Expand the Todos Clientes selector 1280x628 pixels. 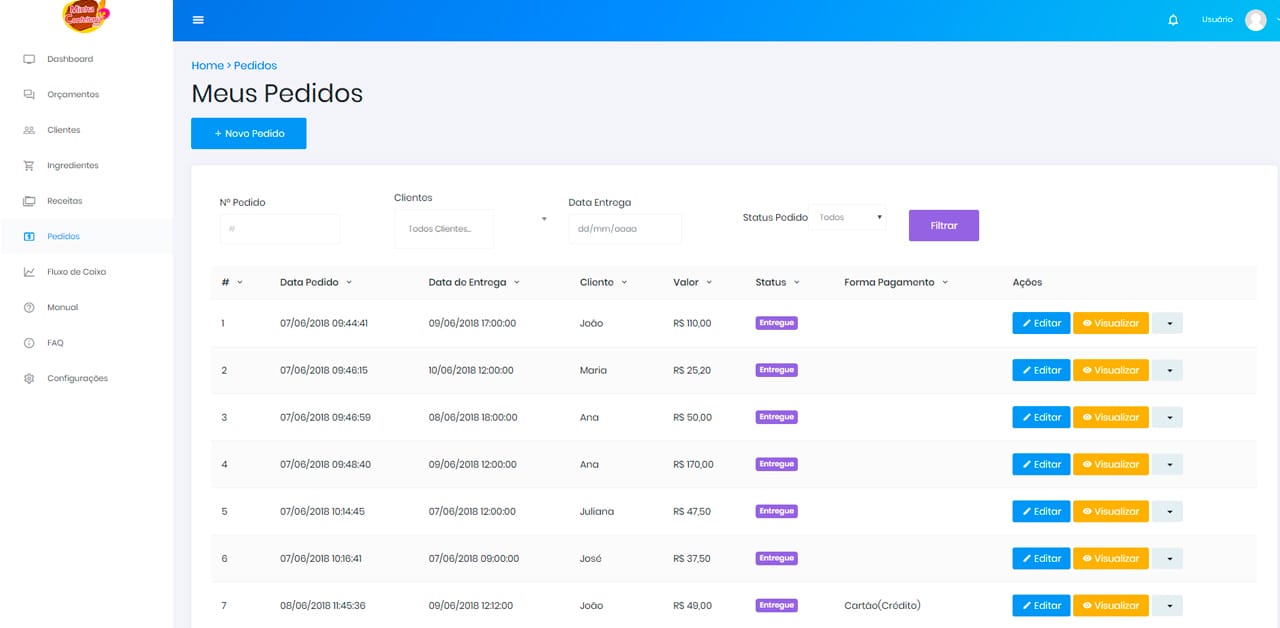click(x=471, y=228)
